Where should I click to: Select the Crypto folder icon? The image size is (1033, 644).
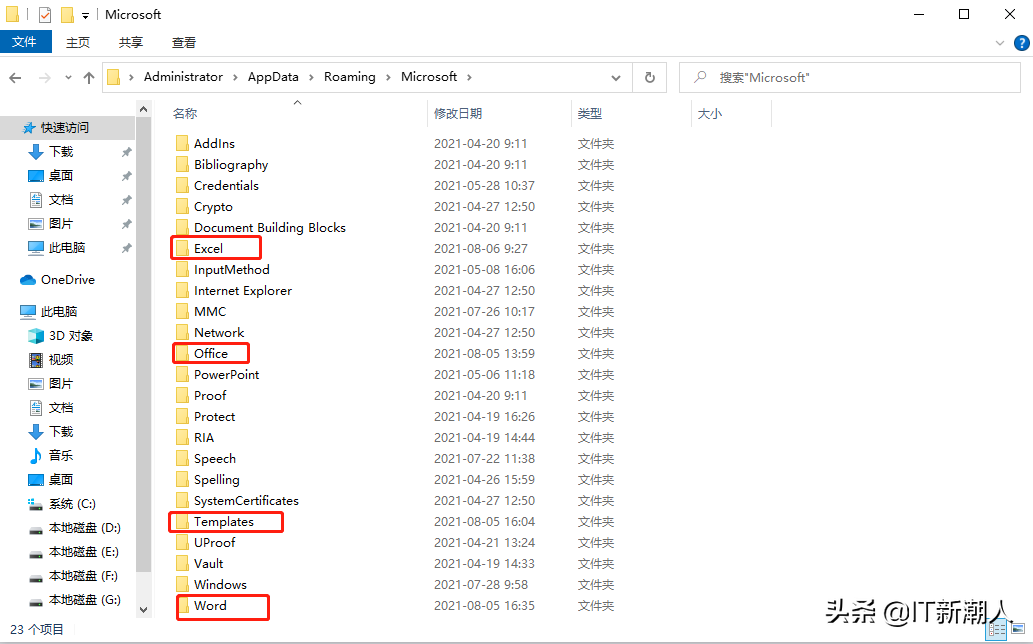[182, 207]
